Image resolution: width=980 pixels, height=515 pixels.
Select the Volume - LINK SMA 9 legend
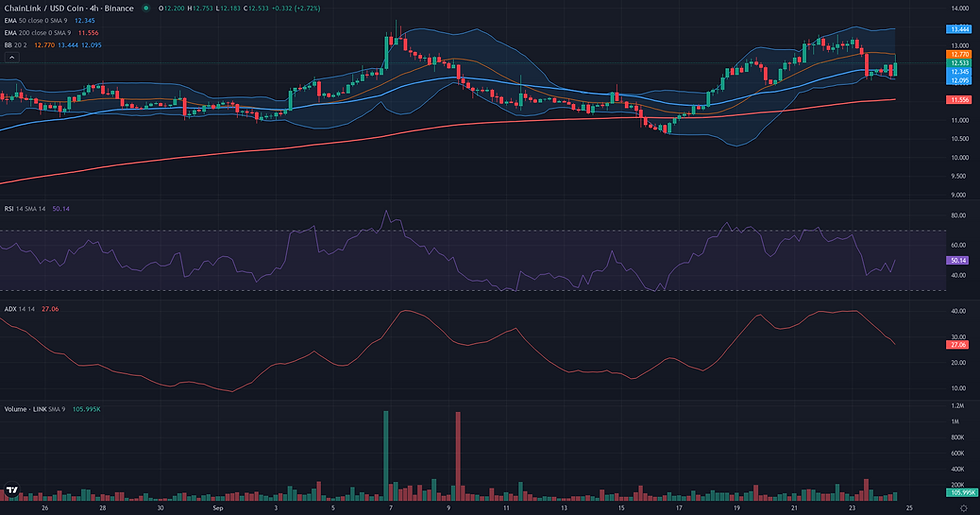click(52, 409)
